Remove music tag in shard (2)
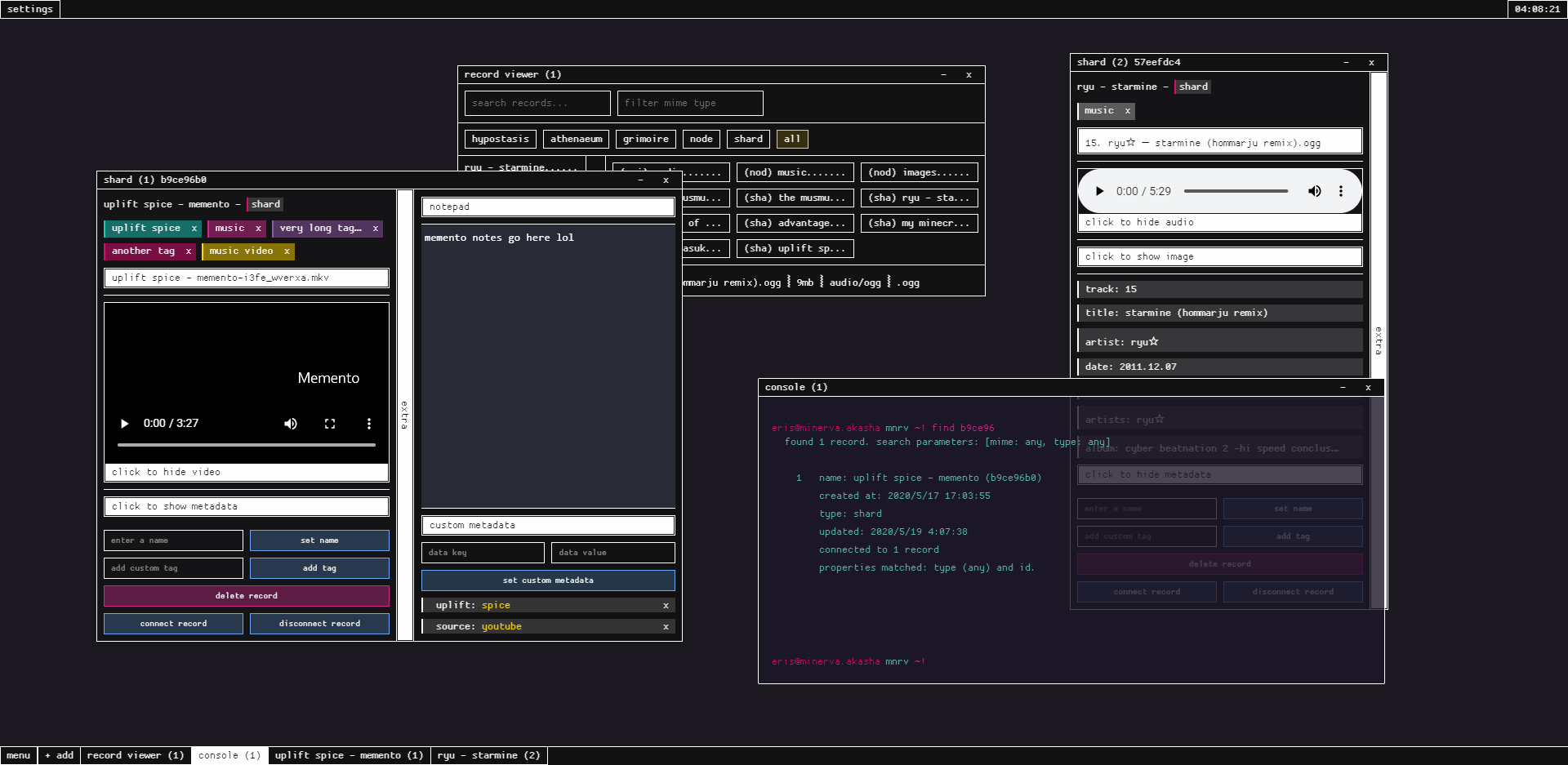Viewport: 1568px width, 765px height. (1128, 111)
